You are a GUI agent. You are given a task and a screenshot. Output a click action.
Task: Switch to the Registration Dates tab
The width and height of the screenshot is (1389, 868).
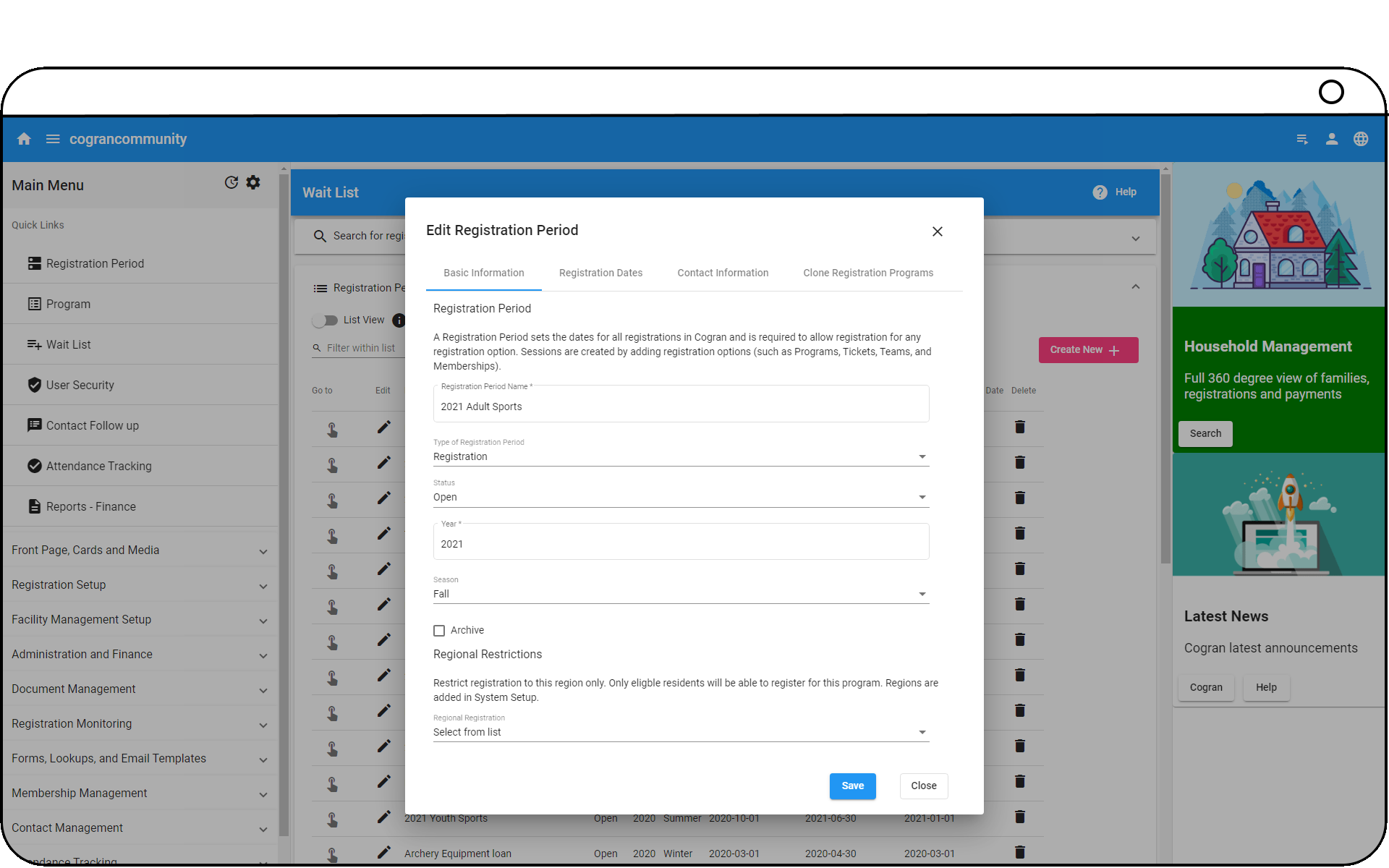coord(601,273)
